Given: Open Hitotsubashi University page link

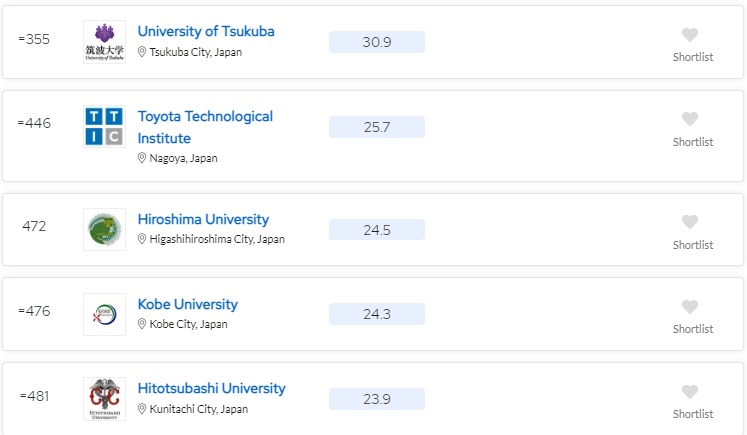Looking at the screenshot, I should 212,388.
